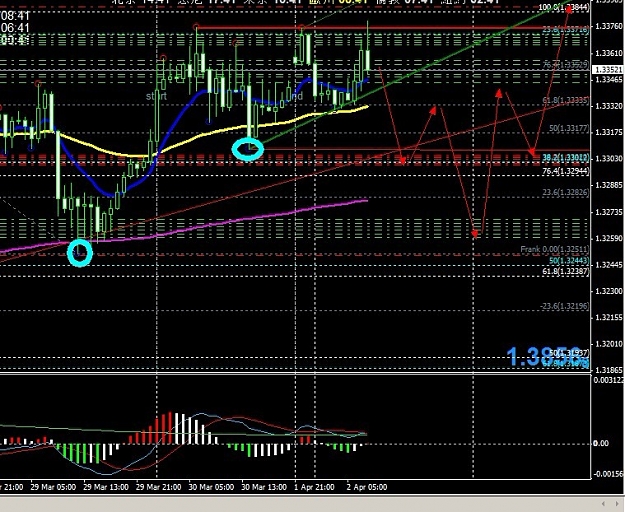Viewport: 625px width, 512px height.
Task: Click the 'start' text label on chart
Action: click(x=156, y=96)
